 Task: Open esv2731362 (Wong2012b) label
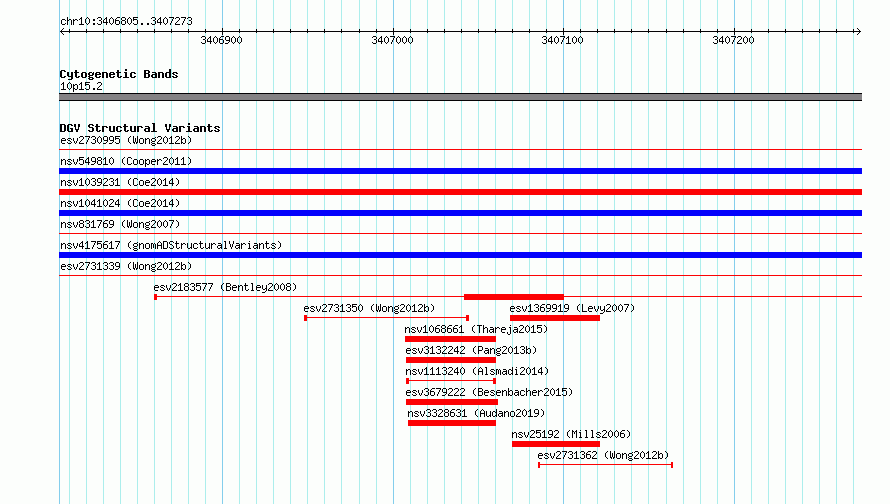[603, 455]
